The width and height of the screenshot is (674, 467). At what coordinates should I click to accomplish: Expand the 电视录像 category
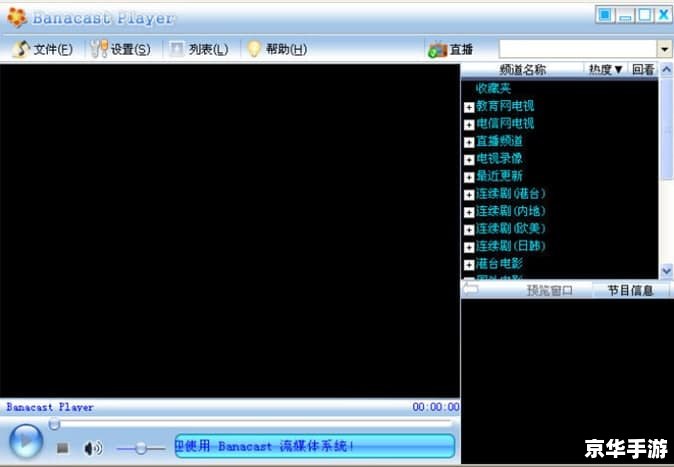[469, 160]
